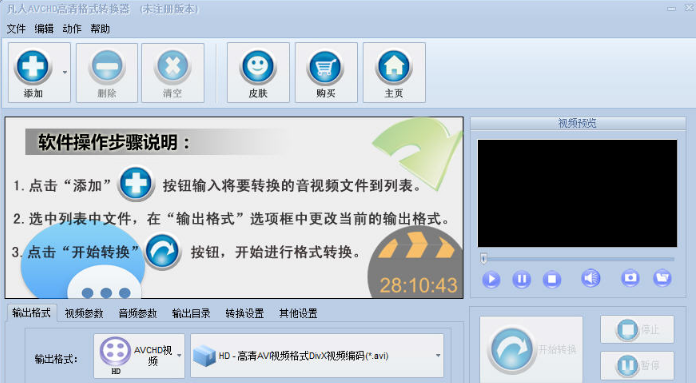
Task: Switch to the 音频参数 tab
Action: (138, 313)
